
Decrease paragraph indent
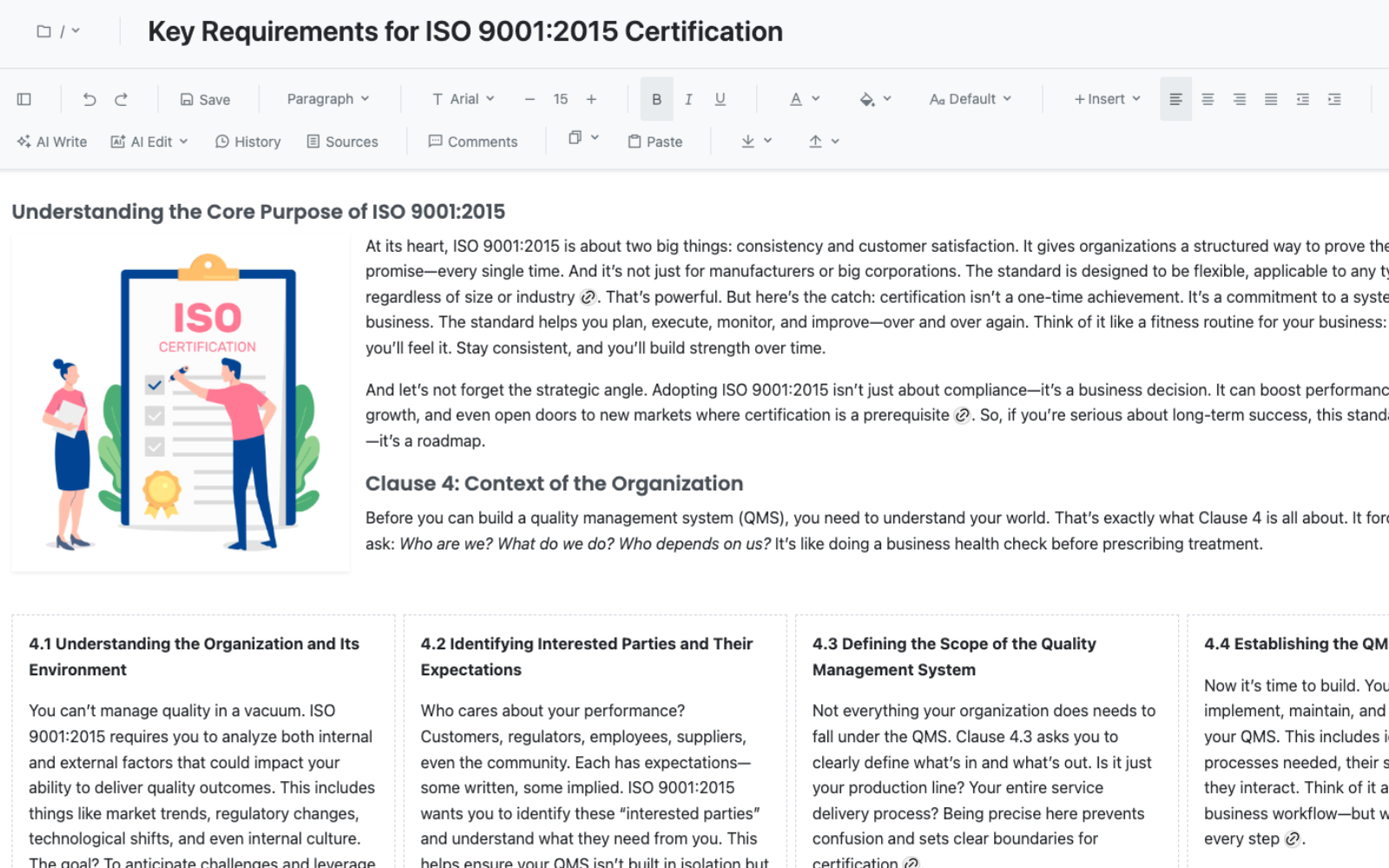coord(1303,99)
